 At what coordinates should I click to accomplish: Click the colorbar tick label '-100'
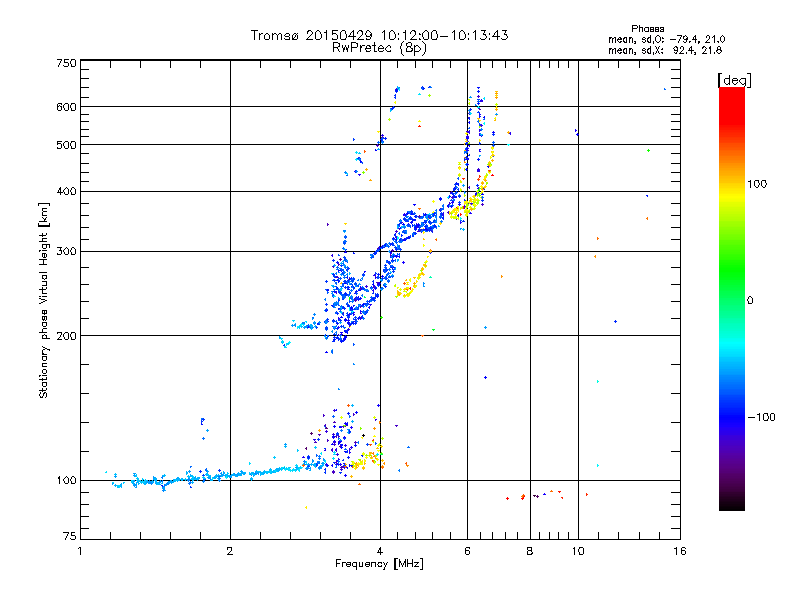coord(761,417)
